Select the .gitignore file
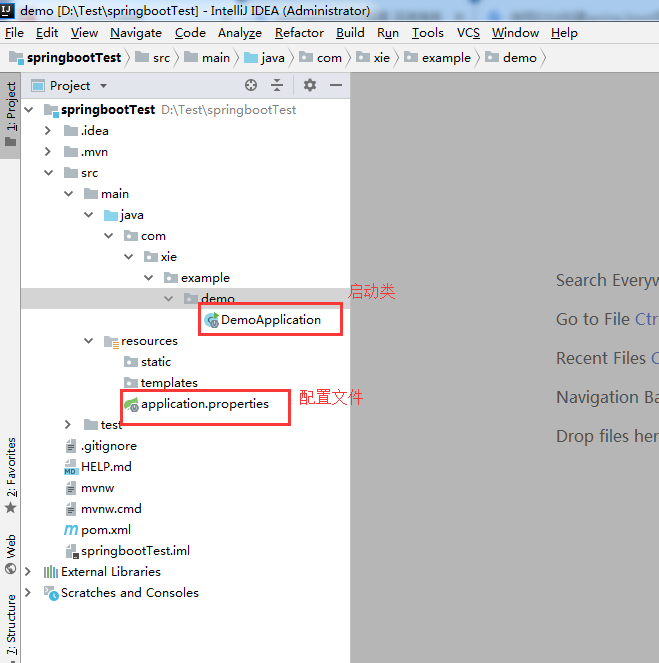 pos(109,446)
